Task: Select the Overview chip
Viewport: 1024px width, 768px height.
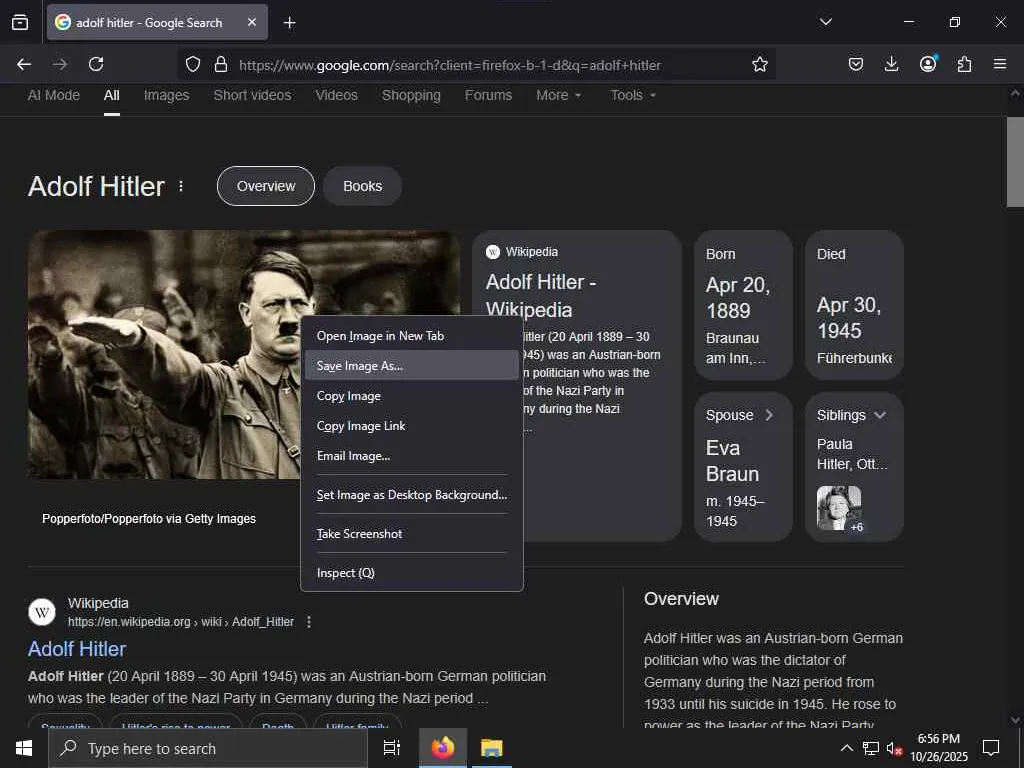Action: click(x=266, y=186)
